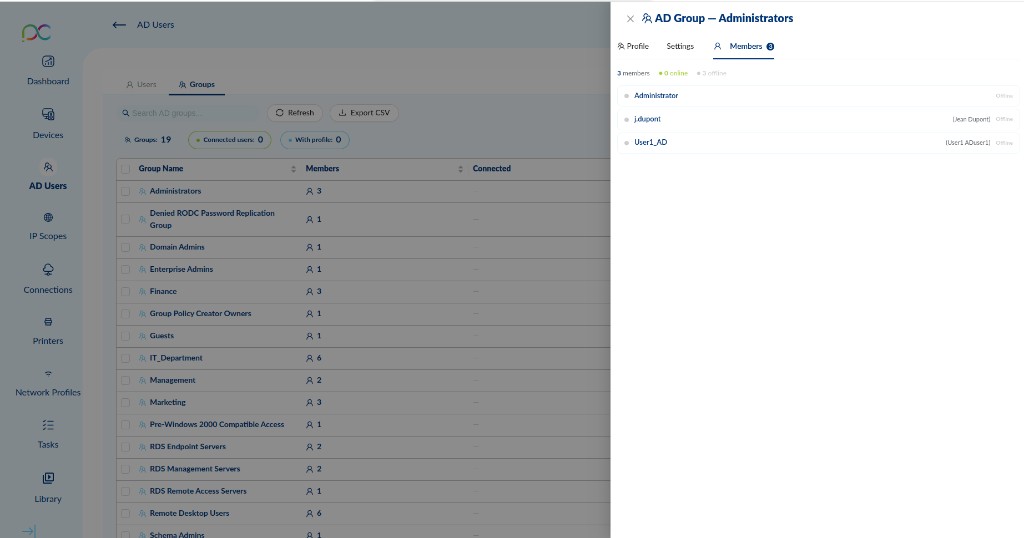The image size is (1024, 538).
Task: Open the Remote Desktop Users group
Action: pos(189,514)
